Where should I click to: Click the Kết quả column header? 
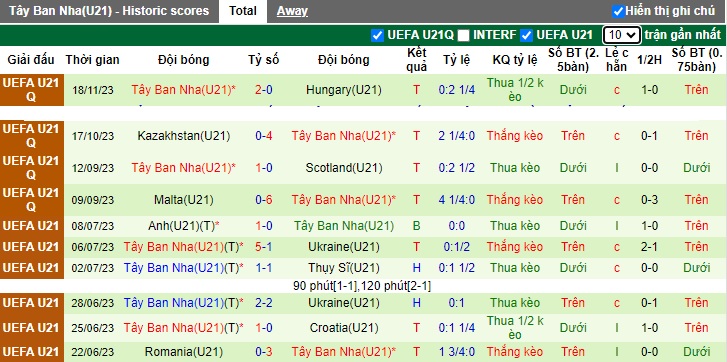(416, 60)
